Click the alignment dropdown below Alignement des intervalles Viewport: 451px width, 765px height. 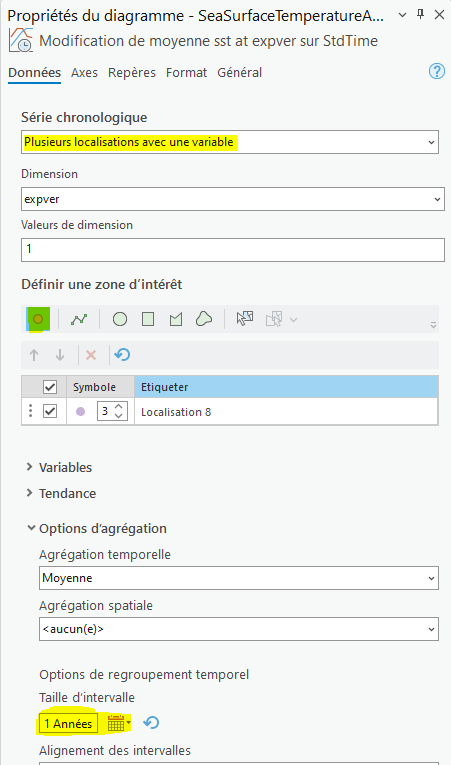[x=239, y=763]
